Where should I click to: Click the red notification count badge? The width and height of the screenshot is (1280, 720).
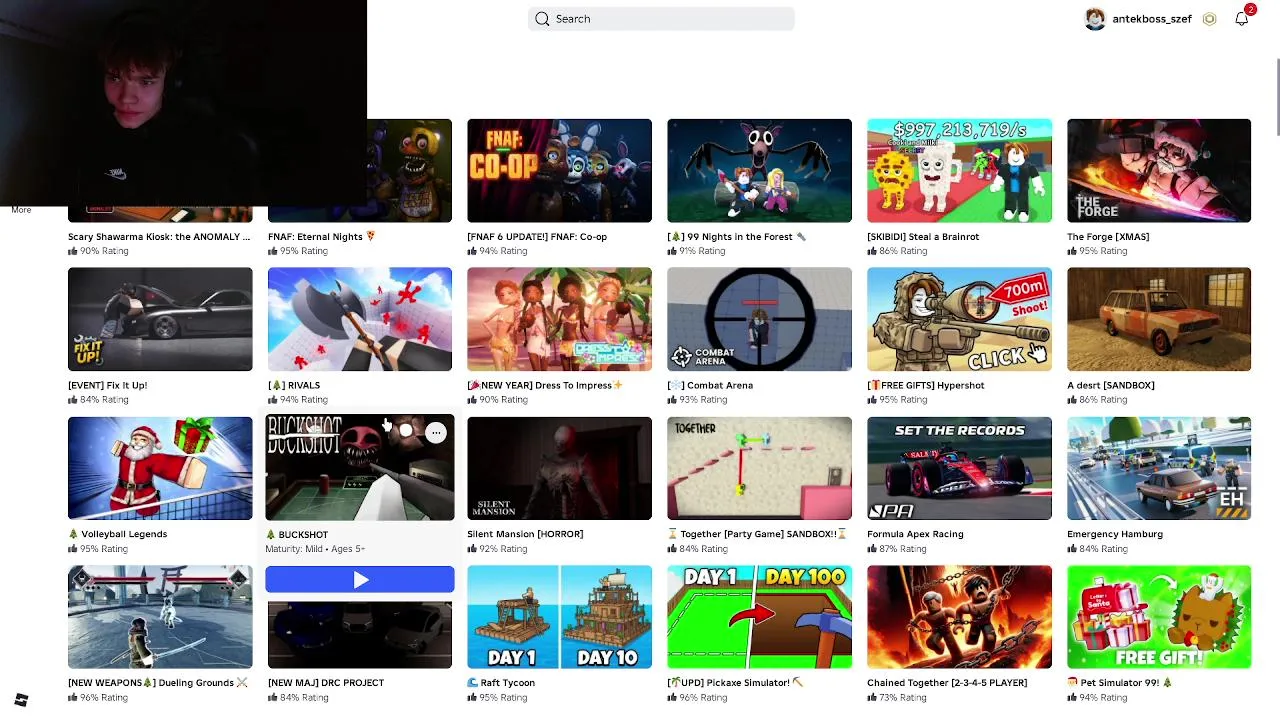(x=1250, y=10)
